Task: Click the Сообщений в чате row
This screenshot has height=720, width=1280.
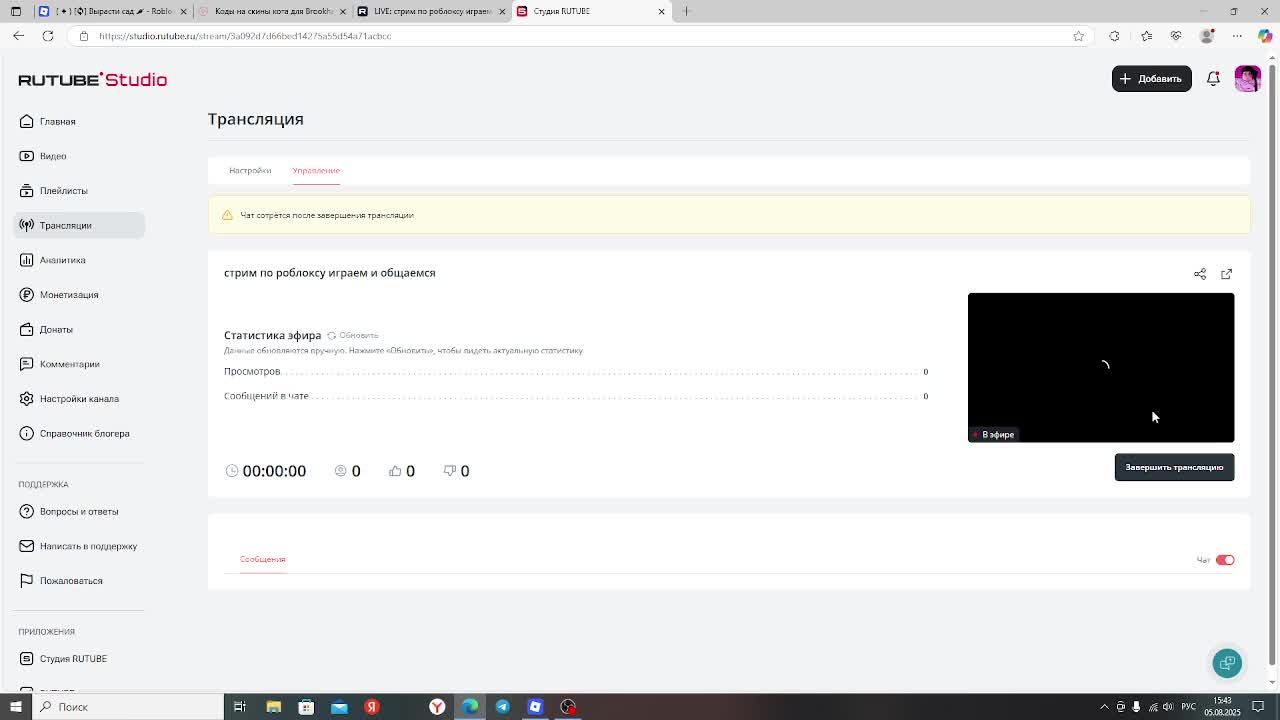Action: coord(576,396)
